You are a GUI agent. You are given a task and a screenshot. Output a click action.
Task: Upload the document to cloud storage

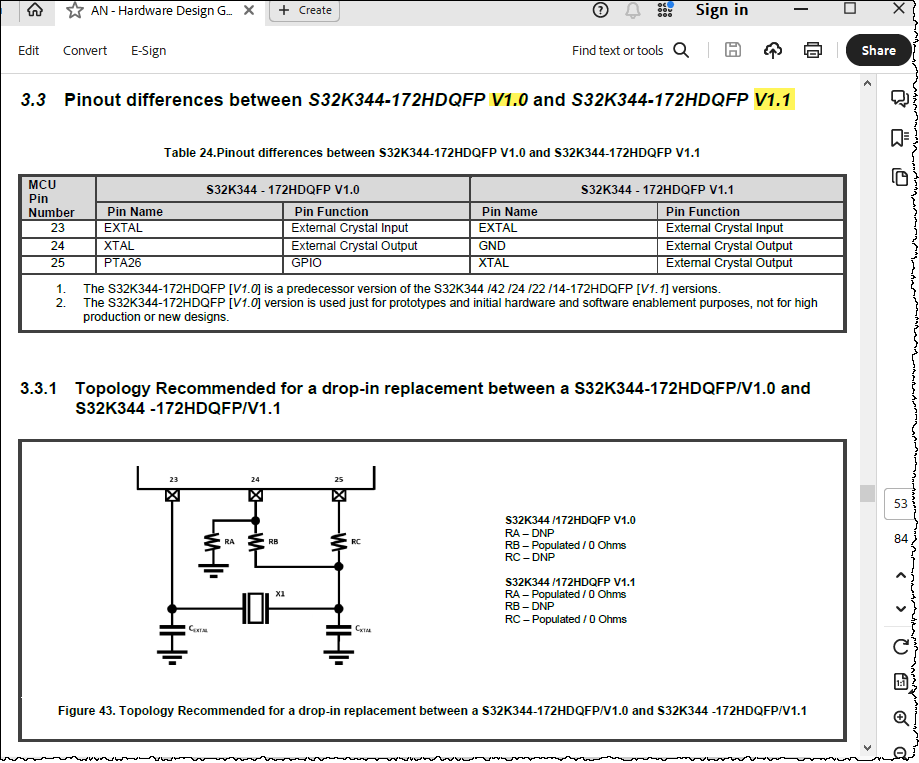(x=771, y=50)
